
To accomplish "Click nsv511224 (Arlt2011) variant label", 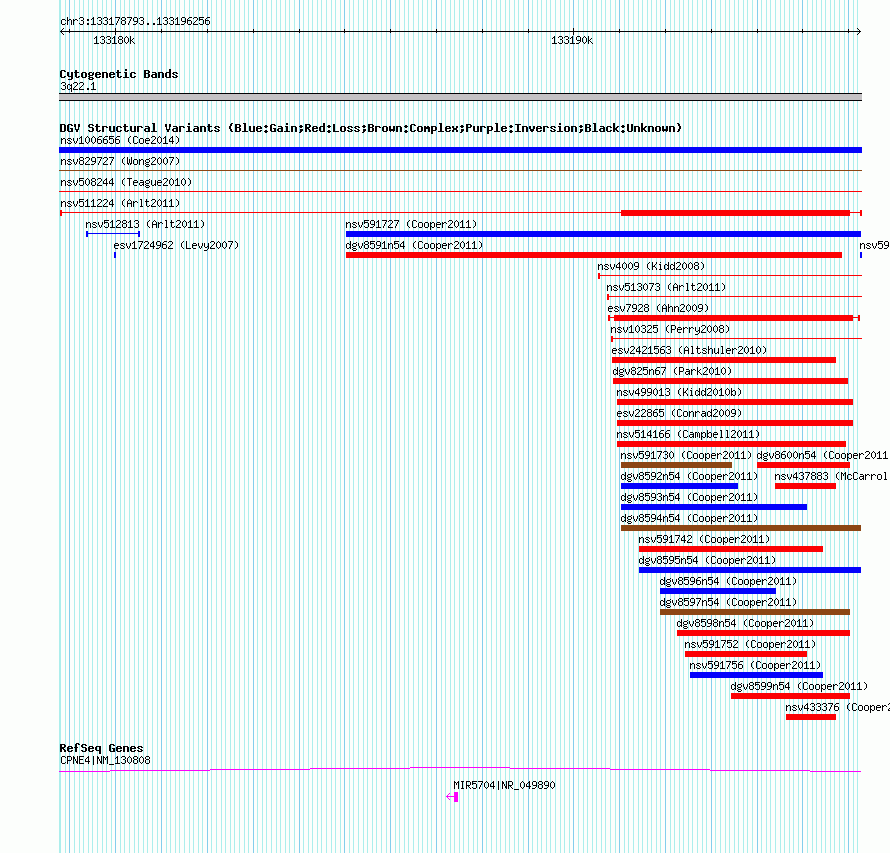I will point(120,203).
